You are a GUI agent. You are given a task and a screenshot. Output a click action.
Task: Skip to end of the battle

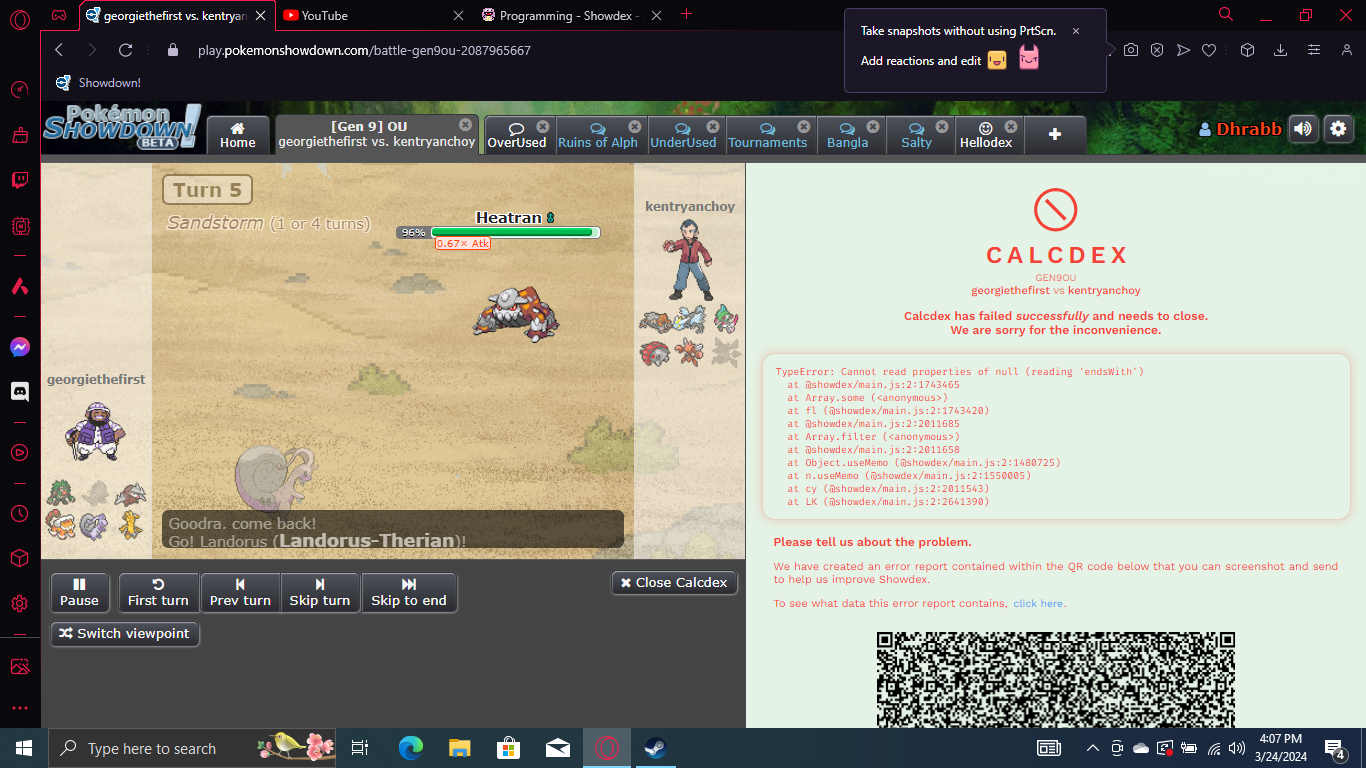pos(408,592)
